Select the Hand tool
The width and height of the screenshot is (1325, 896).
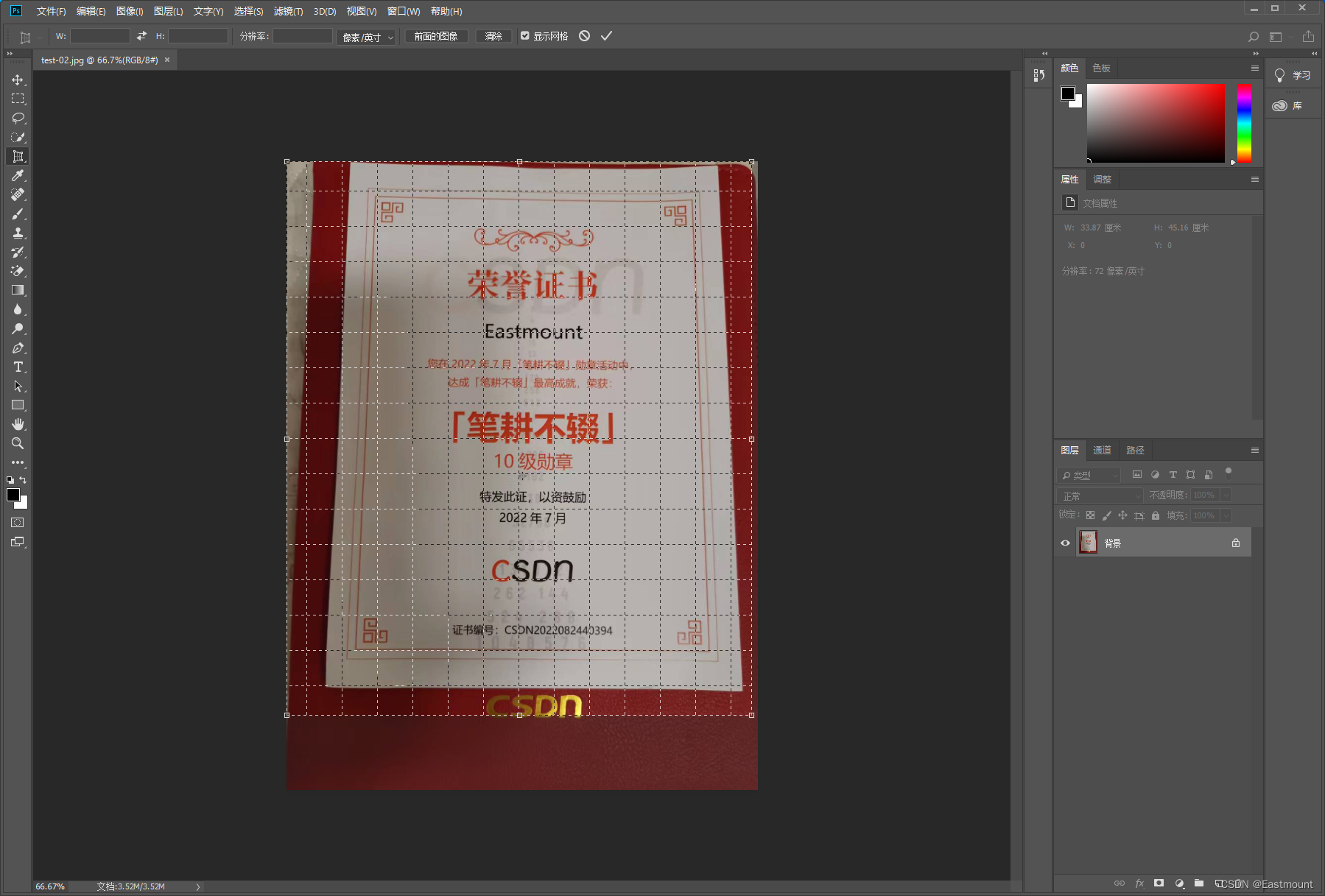(x=18, y=424)
